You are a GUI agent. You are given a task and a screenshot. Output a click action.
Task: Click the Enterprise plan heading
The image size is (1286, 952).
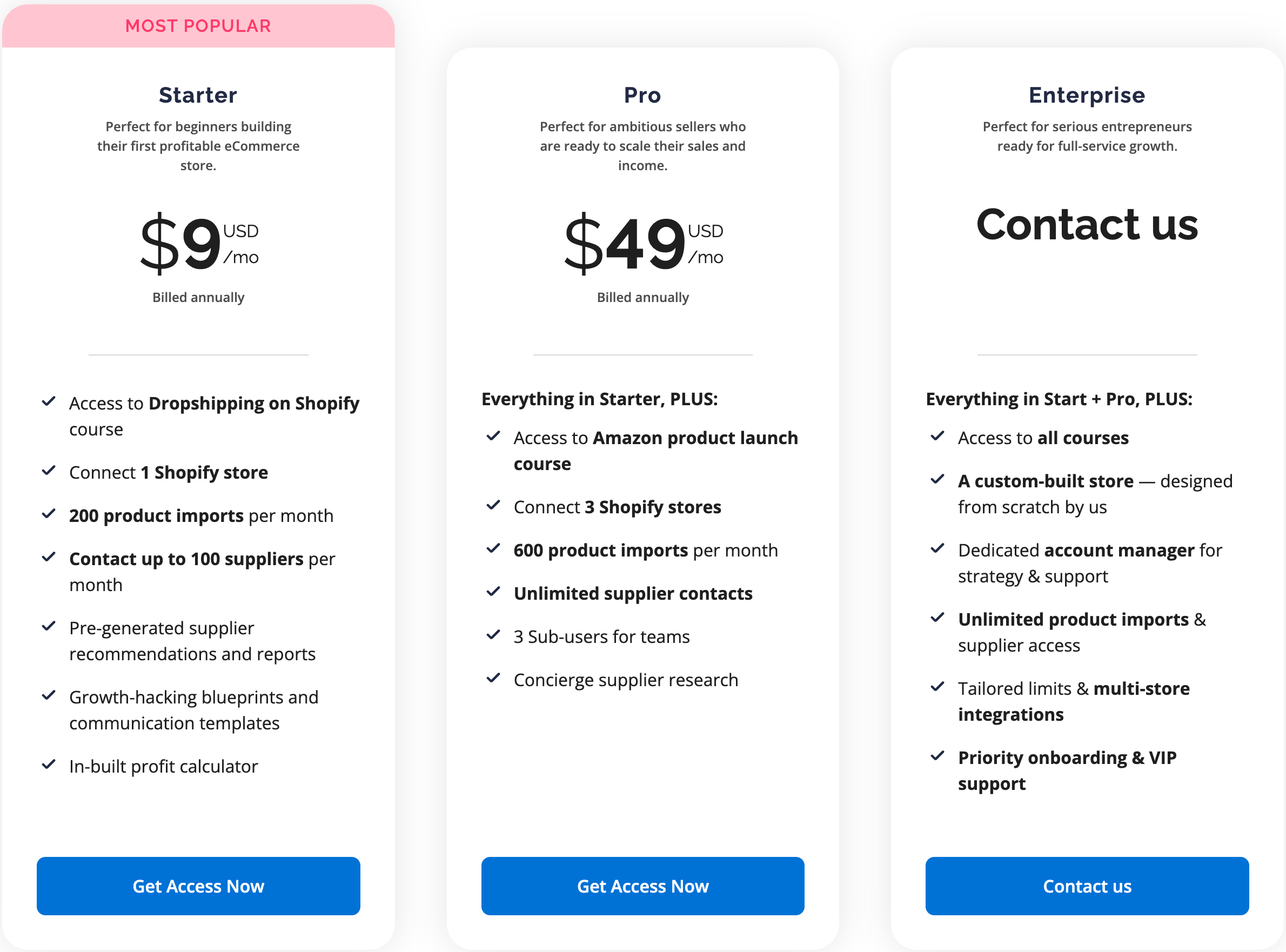pos(1087,95)
